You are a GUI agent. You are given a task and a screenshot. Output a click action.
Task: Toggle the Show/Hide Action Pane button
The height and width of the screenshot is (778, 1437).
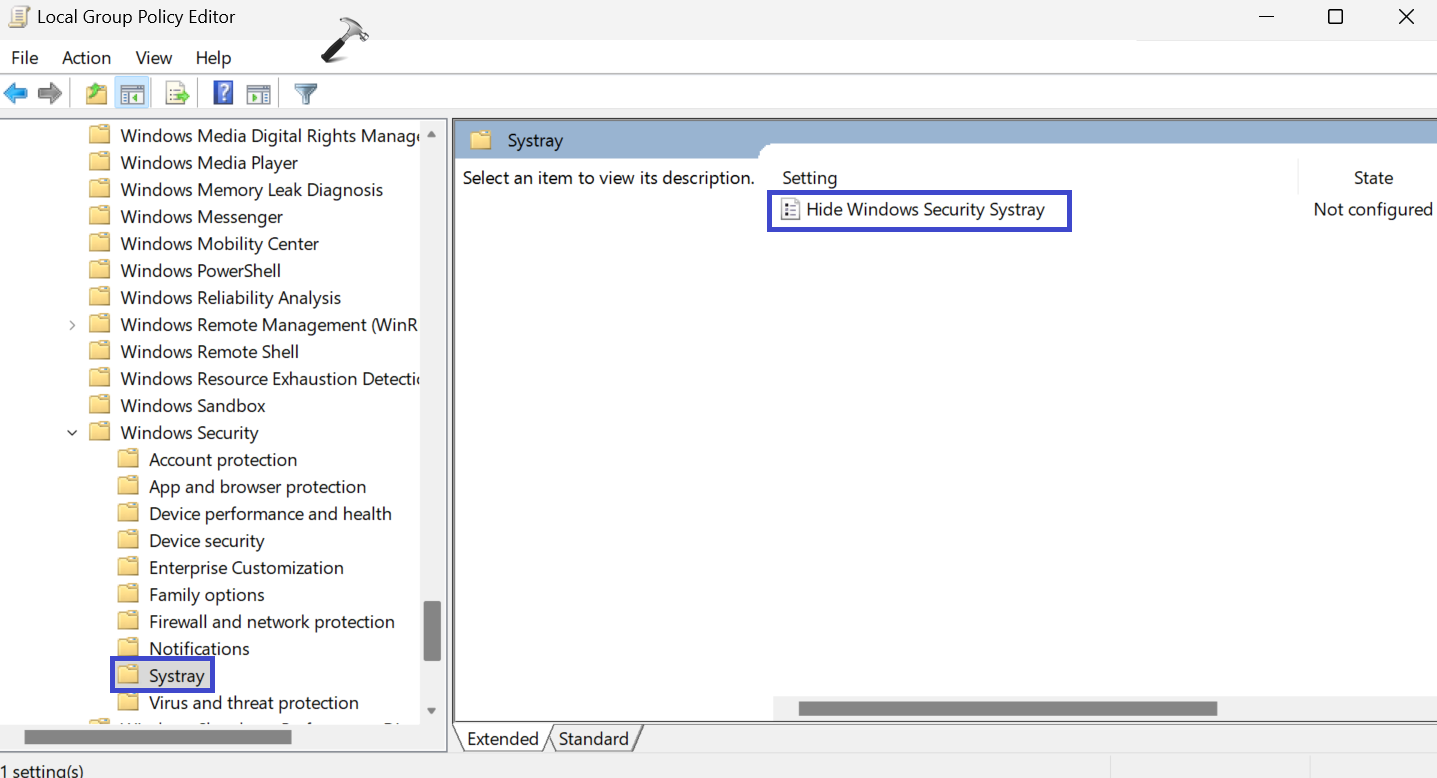(x=259, y=94)
